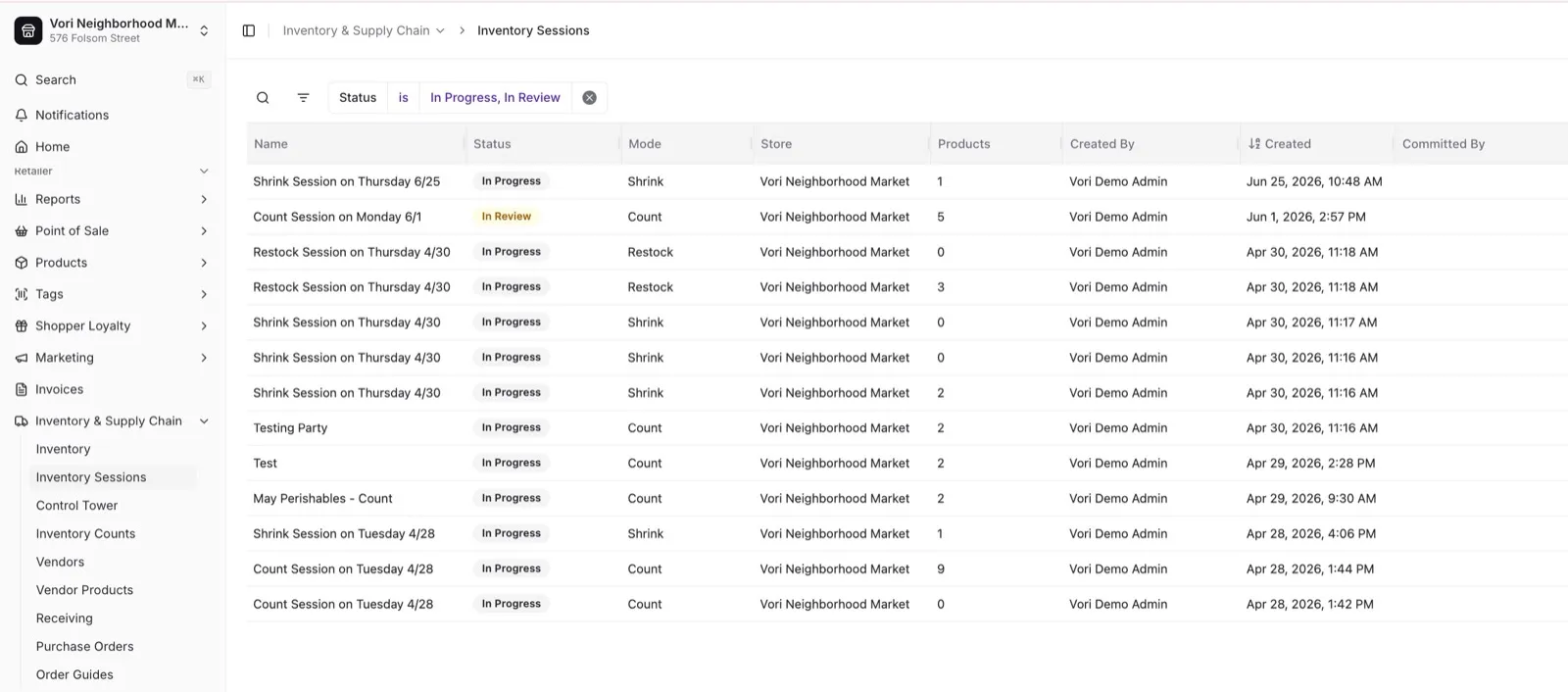Open the Inventory sidebar subitem
1568x692 pixels.
[x=63, y=449]
